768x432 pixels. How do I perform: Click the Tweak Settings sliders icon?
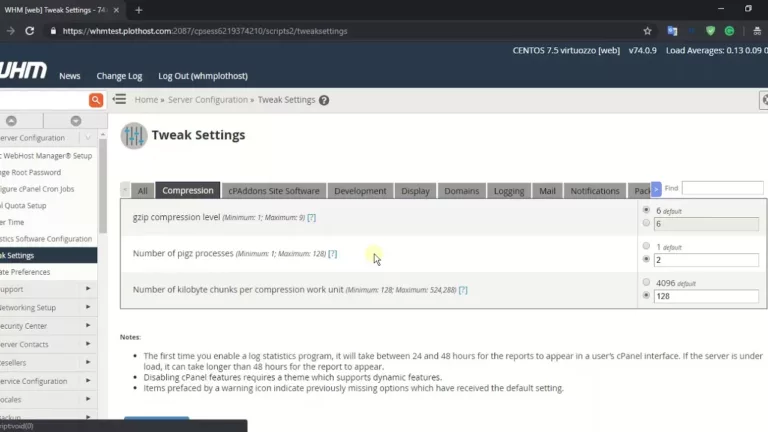point(134,135)
